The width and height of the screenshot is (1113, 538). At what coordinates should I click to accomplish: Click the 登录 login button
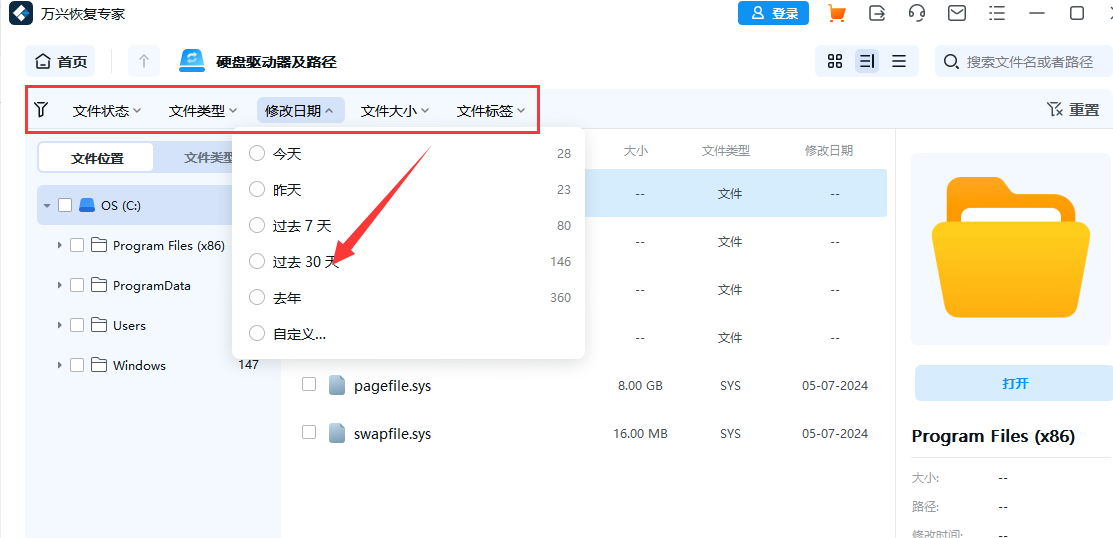[x=774, y=13]
